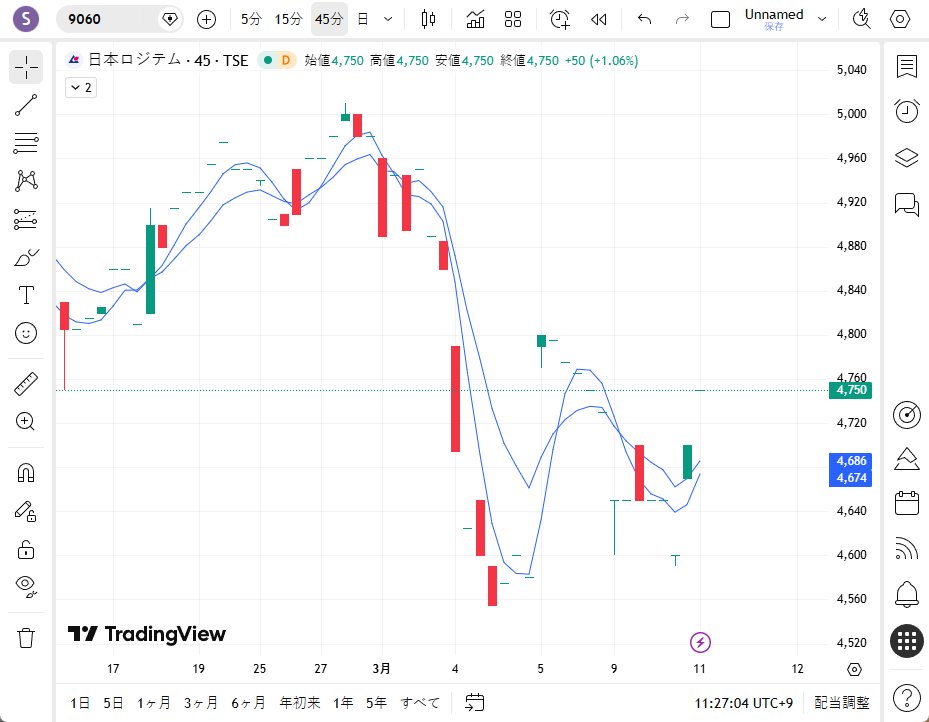
Task: Toggle magnet mode
Action: (26, 473)
